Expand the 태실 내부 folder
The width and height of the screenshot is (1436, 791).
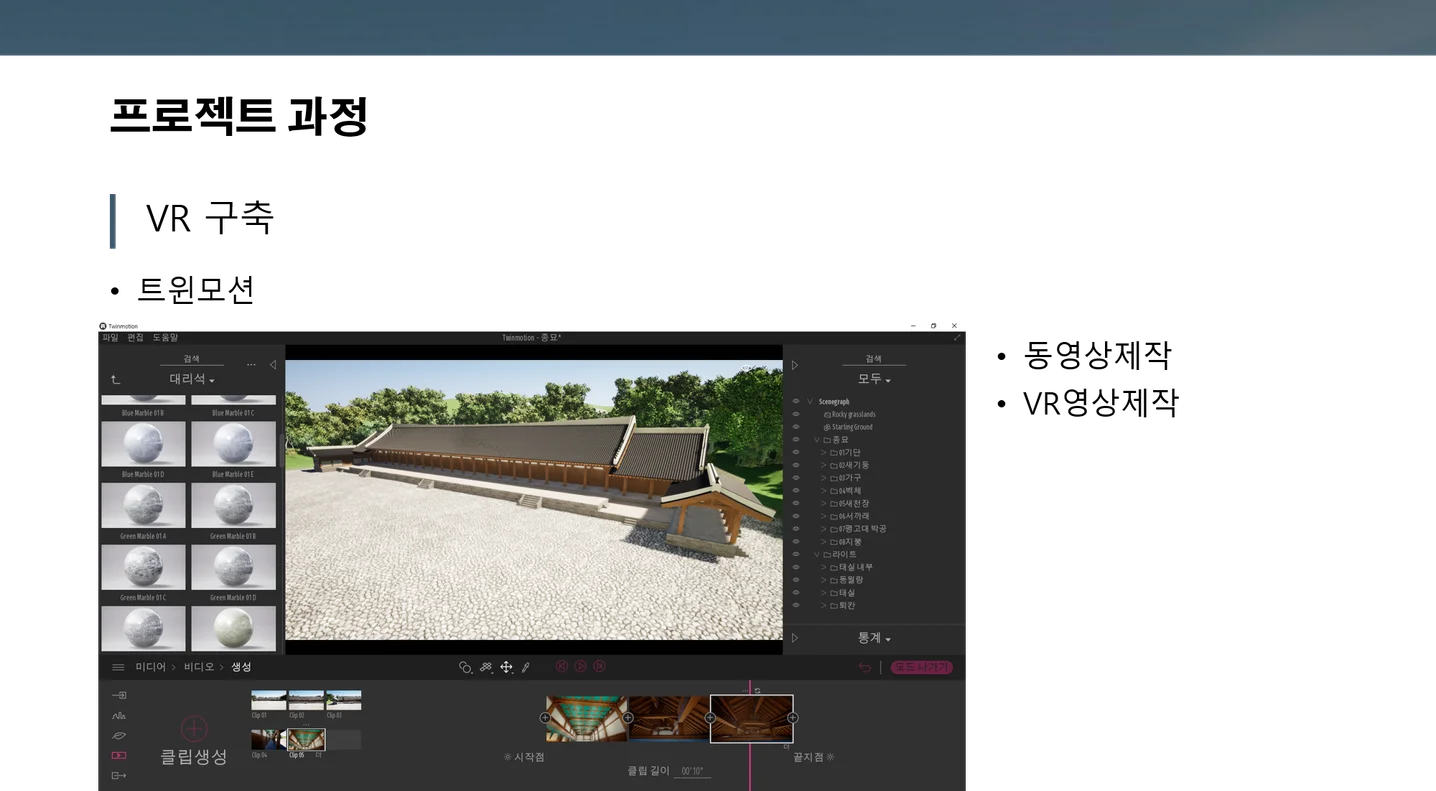(824, 567)
